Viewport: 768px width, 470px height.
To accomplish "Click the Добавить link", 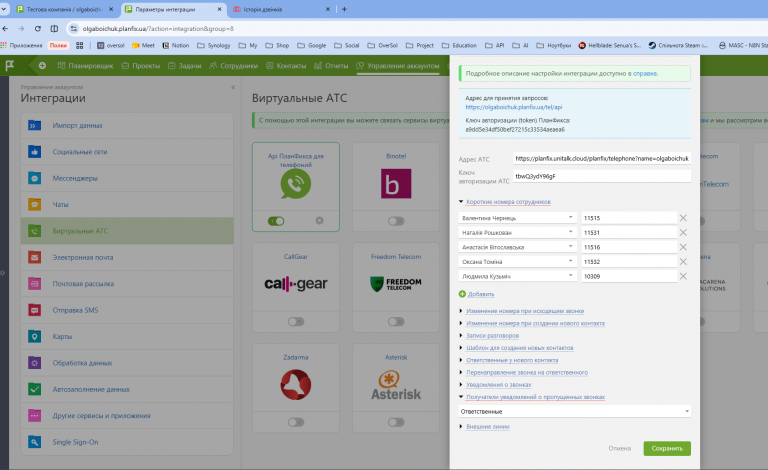I will pyautogui.click(x=481, y=294).
